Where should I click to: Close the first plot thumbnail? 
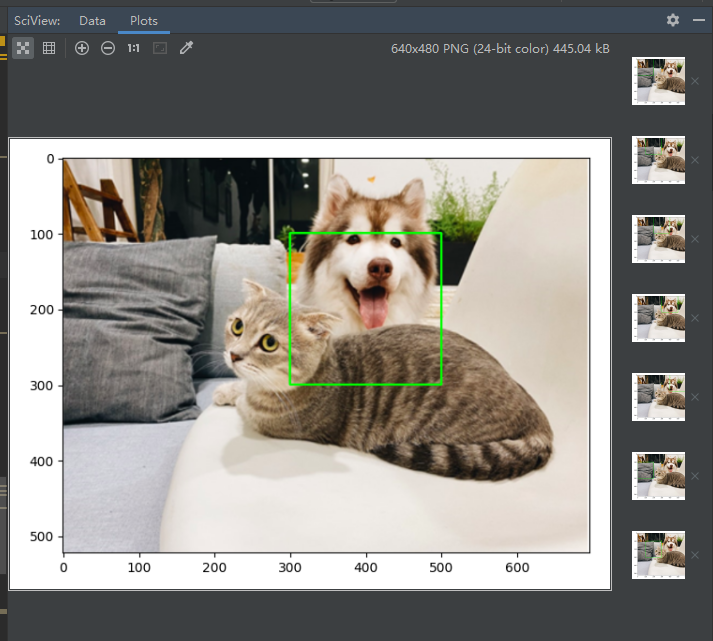click(x=695, y=81)
